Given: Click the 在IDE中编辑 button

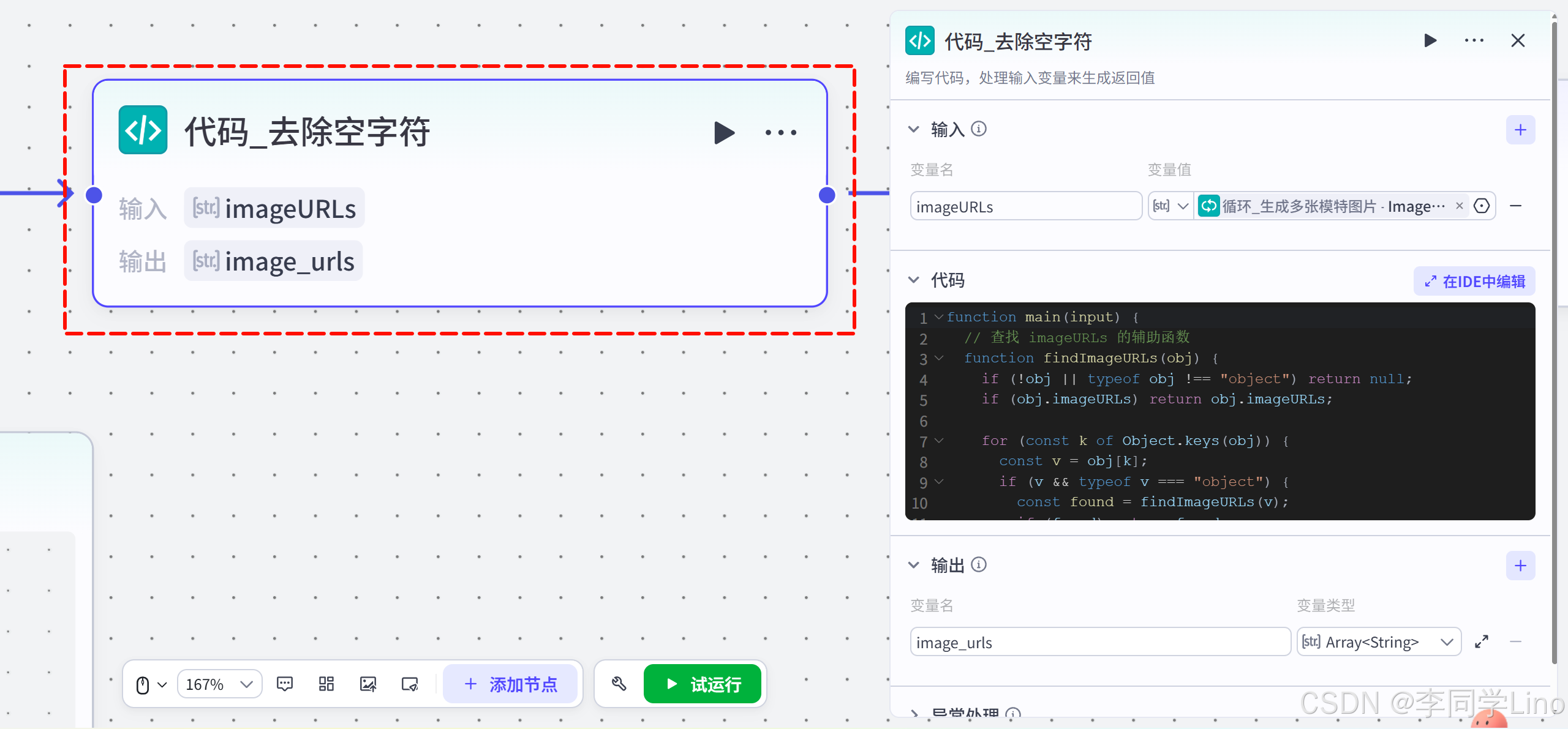Looking at the screenshot, I should pyautogui.click(x=1474, y=282).
